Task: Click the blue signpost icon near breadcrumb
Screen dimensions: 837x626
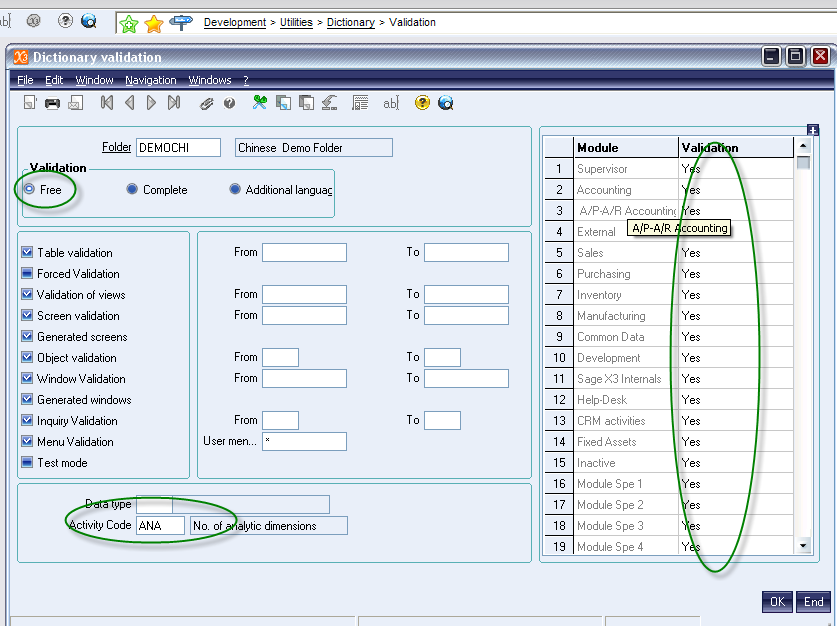Action: point(181,22)
